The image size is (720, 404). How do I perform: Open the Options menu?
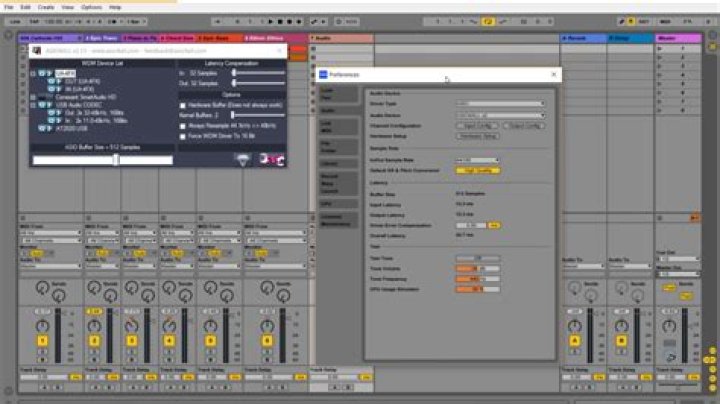pos(91,7)
